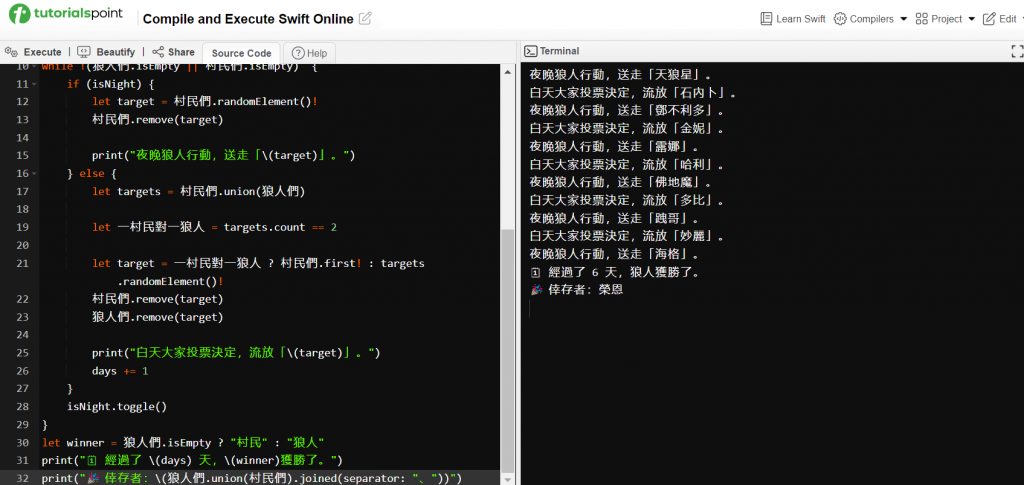Image resolution: width=1024 pixels, height=485 pixels.
Task: Click terminal output line mentioning 跩哥
Action: click(x=615, y=218)
